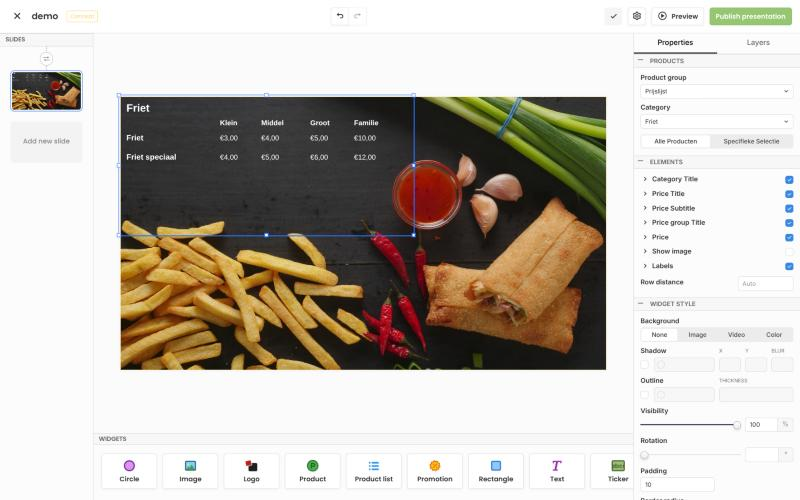Add a Promotion widget
800x500 pixels.
point(435,471)
